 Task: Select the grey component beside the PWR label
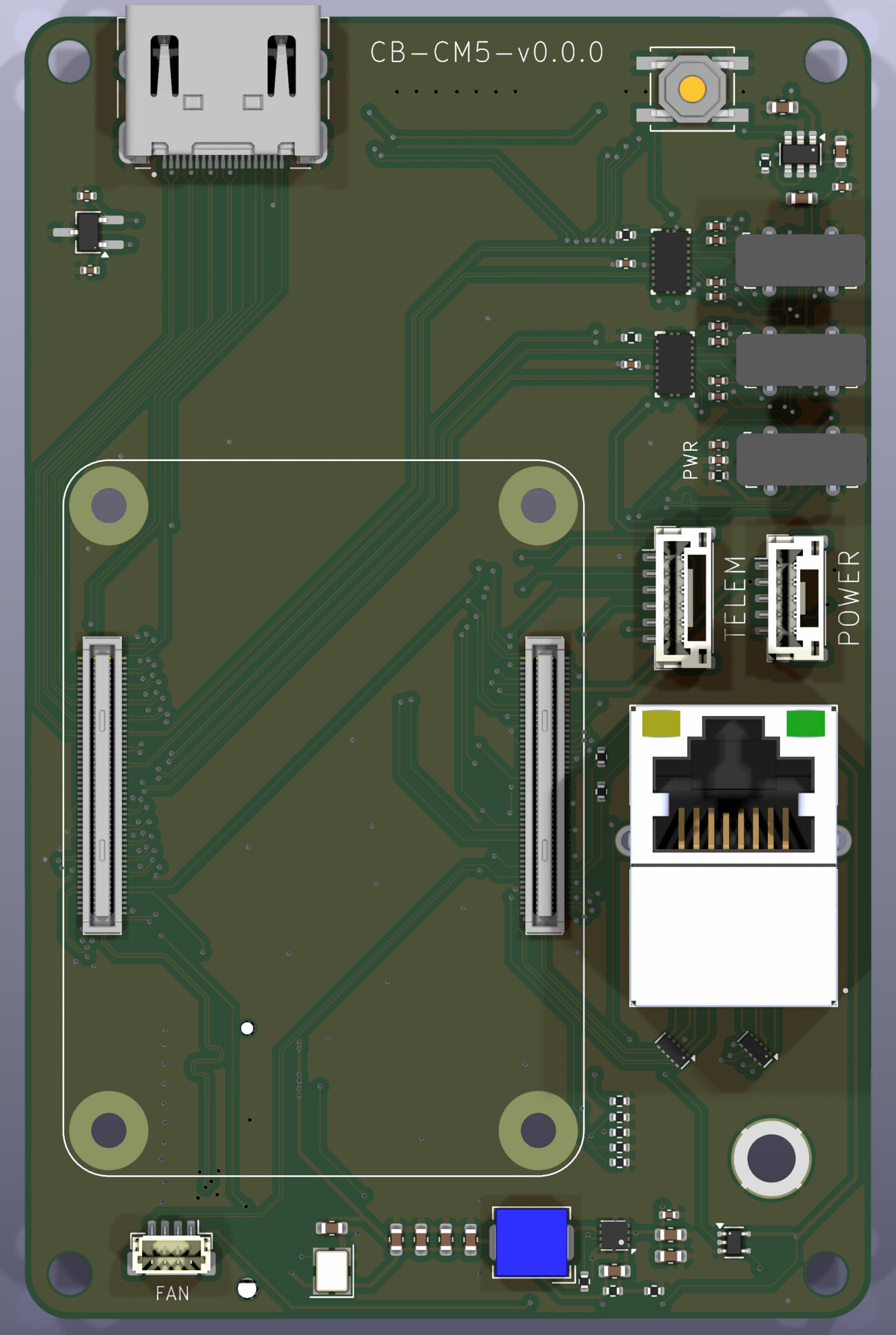tap(801, 460)
